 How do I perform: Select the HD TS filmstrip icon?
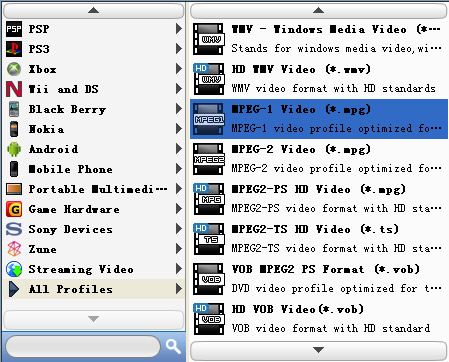pyautogui.click(x=209, y=239)
